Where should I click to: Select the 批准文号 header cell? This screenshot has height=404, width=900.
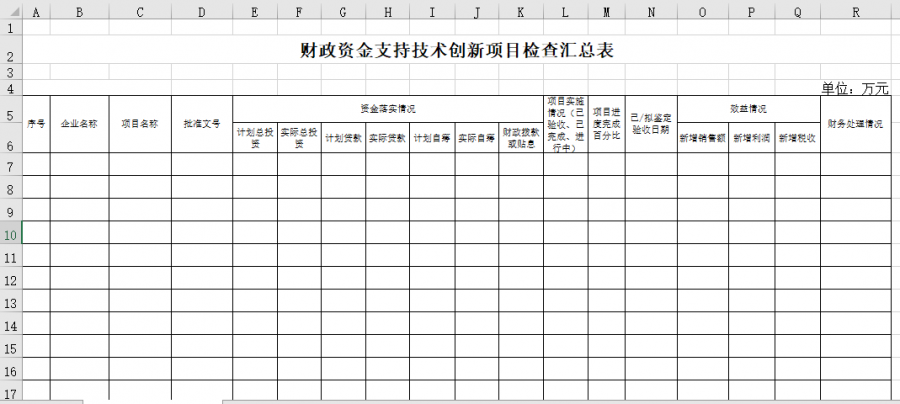[201, 124]
